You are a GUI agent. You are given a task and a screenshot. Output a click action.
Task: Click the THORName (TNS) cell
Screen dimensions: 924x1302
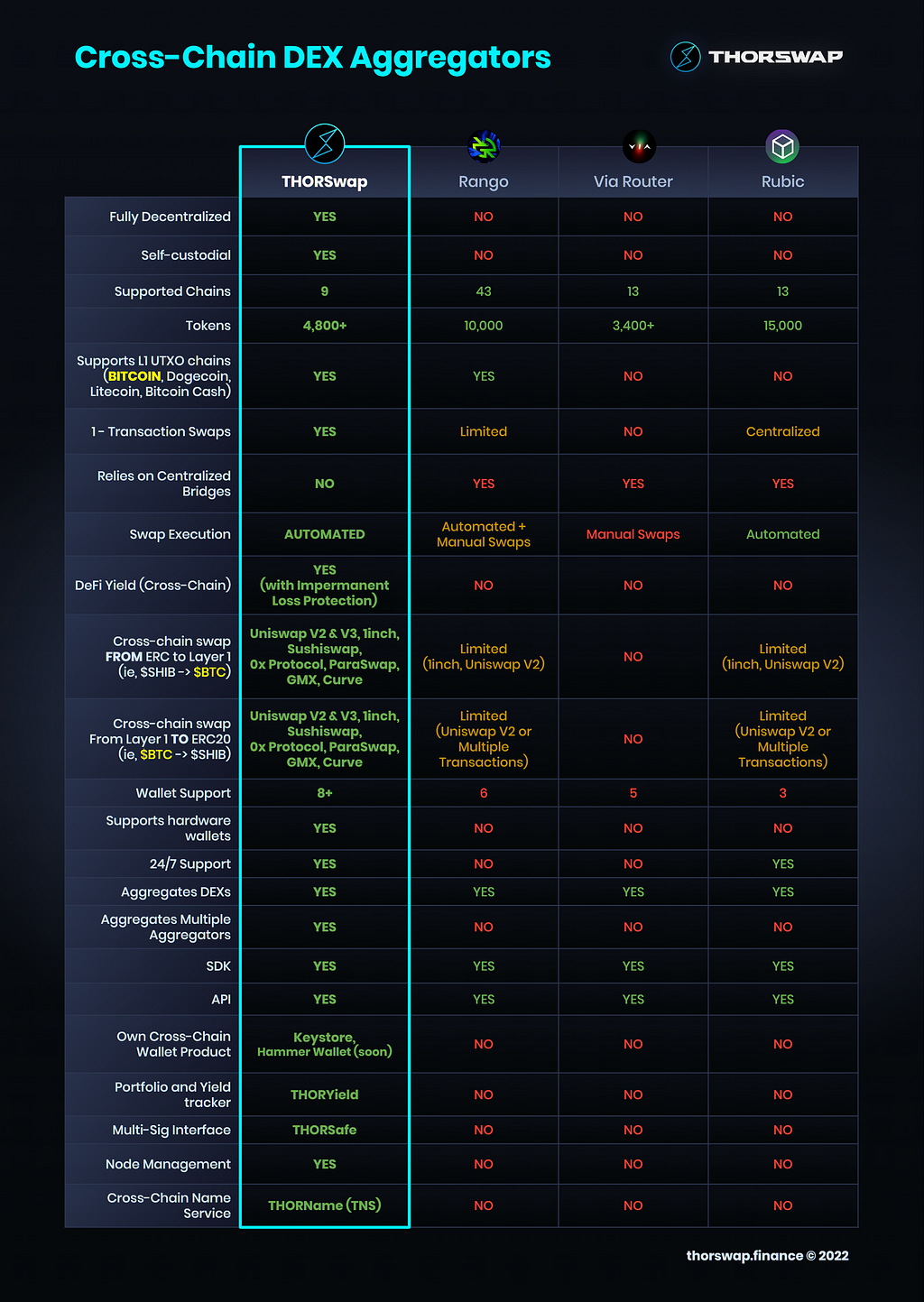click(325, 1205)
